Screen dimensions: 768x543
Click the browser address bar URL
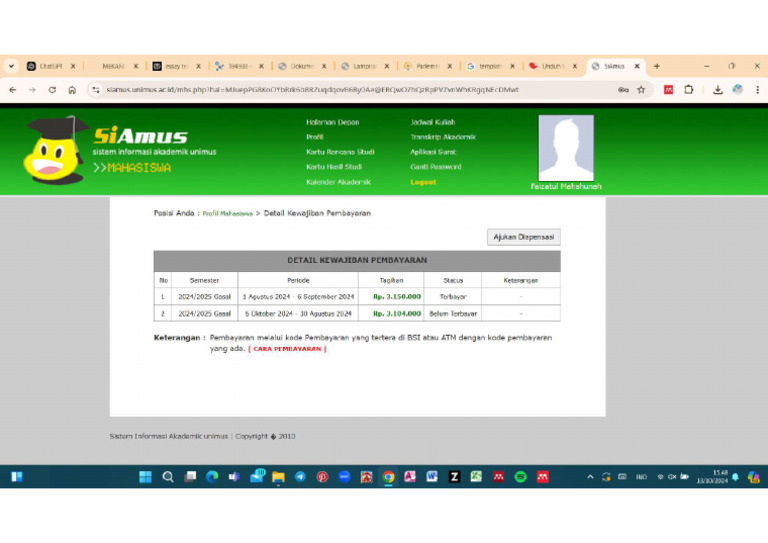click(x=312, y=90)
